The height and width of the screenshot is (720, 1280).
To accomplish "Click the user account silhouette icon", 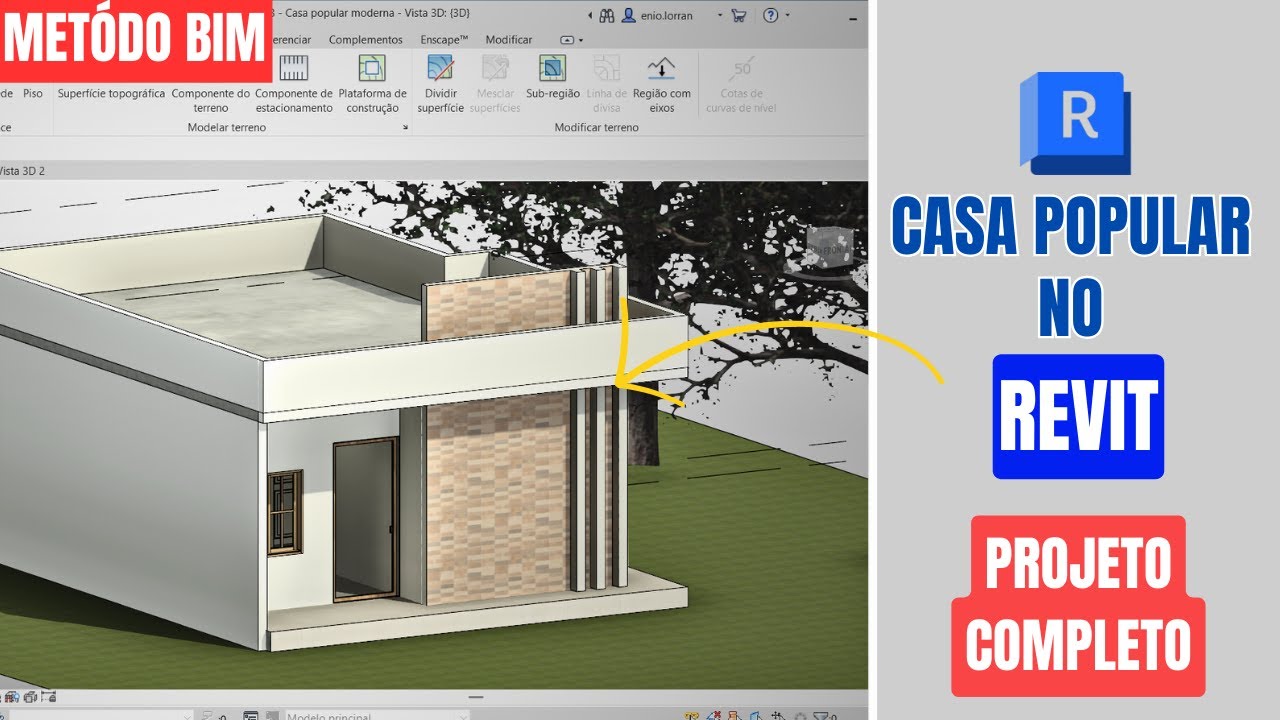I will tap(629, 15).
